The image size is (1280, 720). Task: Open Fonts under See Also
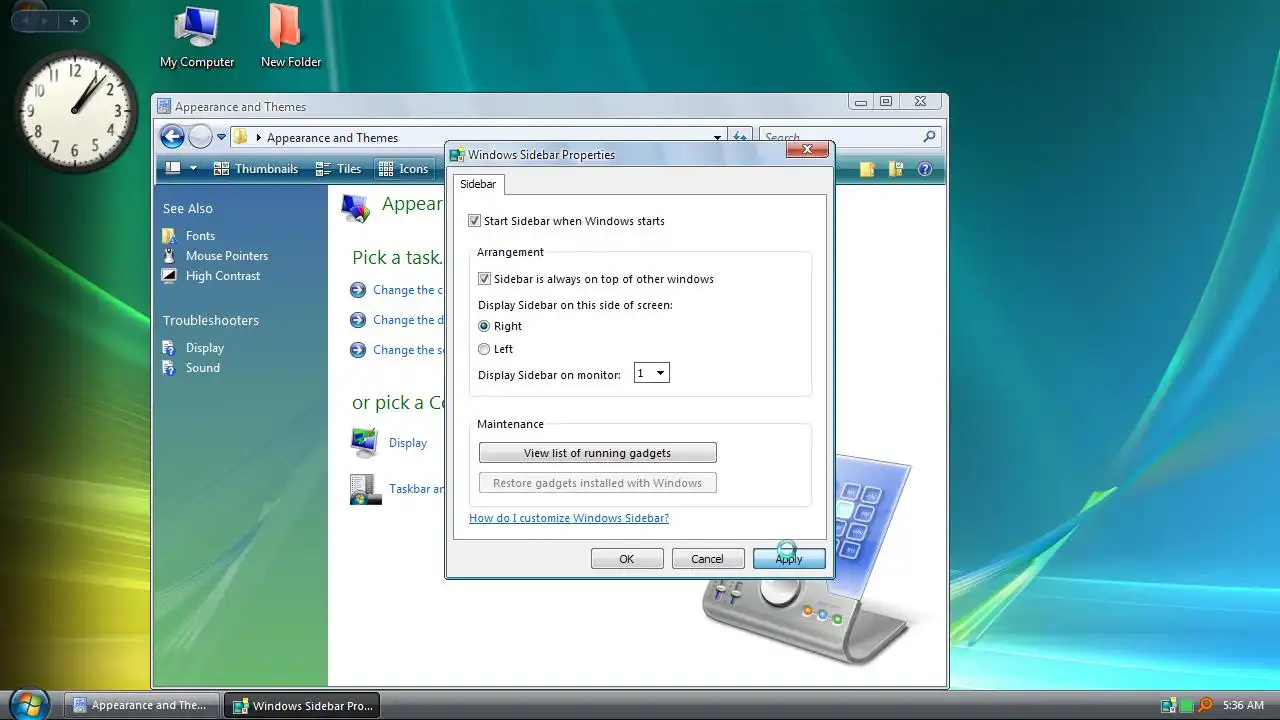coord(200,236)
